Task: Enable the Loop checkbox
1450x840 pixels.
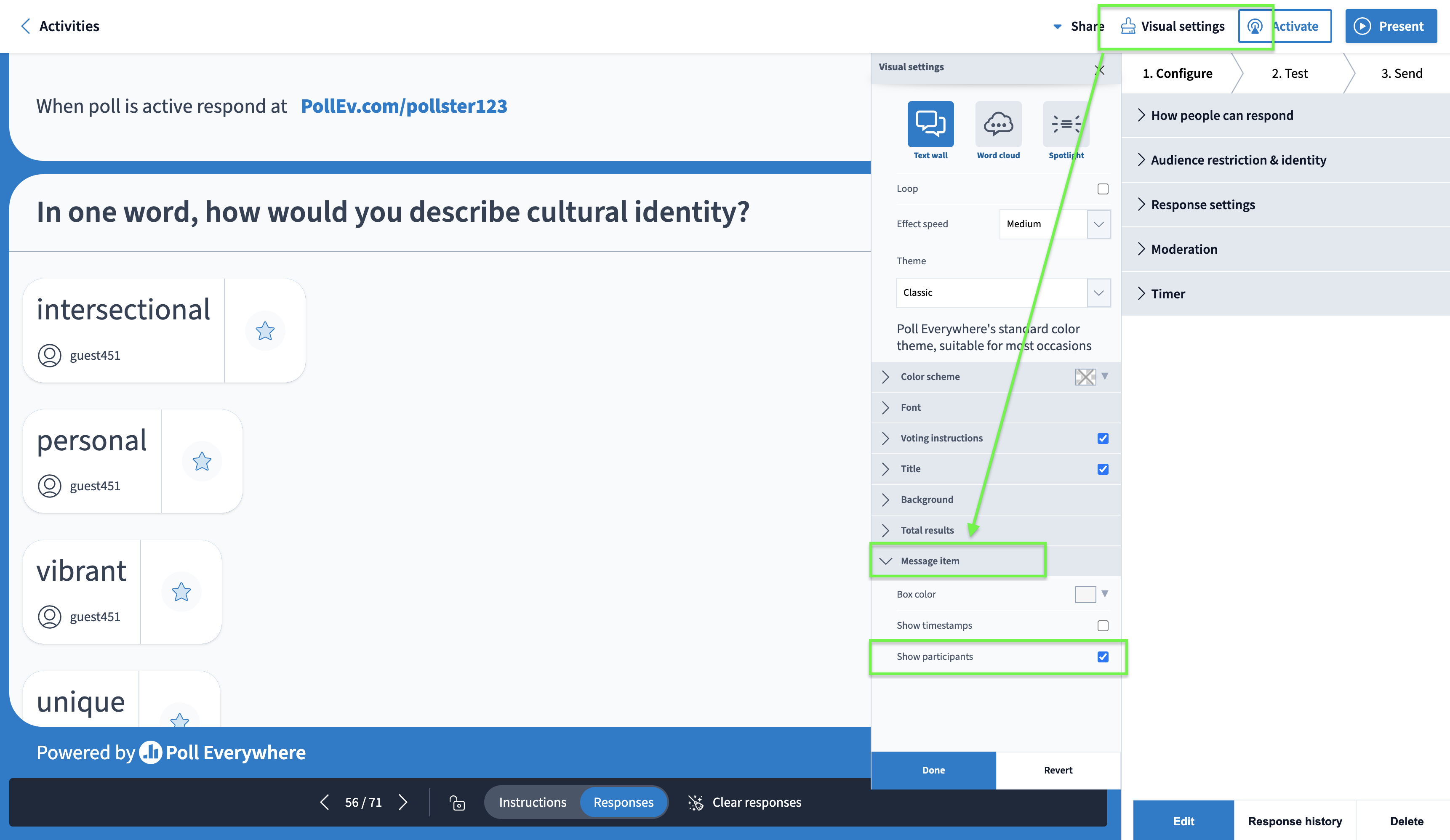Action: (x=1103, y=189)
